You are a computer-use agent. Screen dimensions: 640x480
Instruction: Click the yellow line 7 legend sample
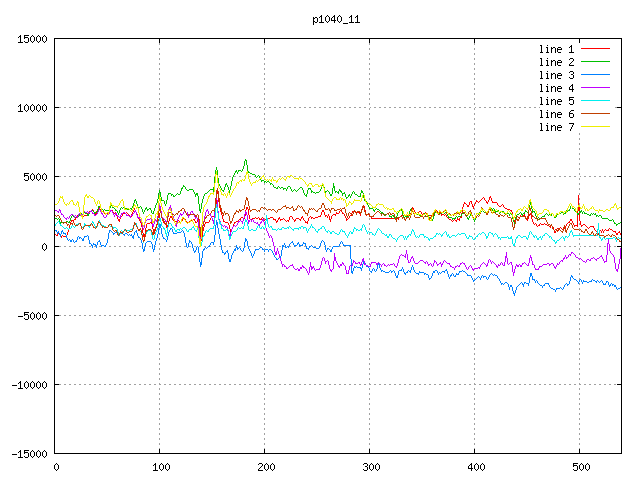(x=596, y=127)
